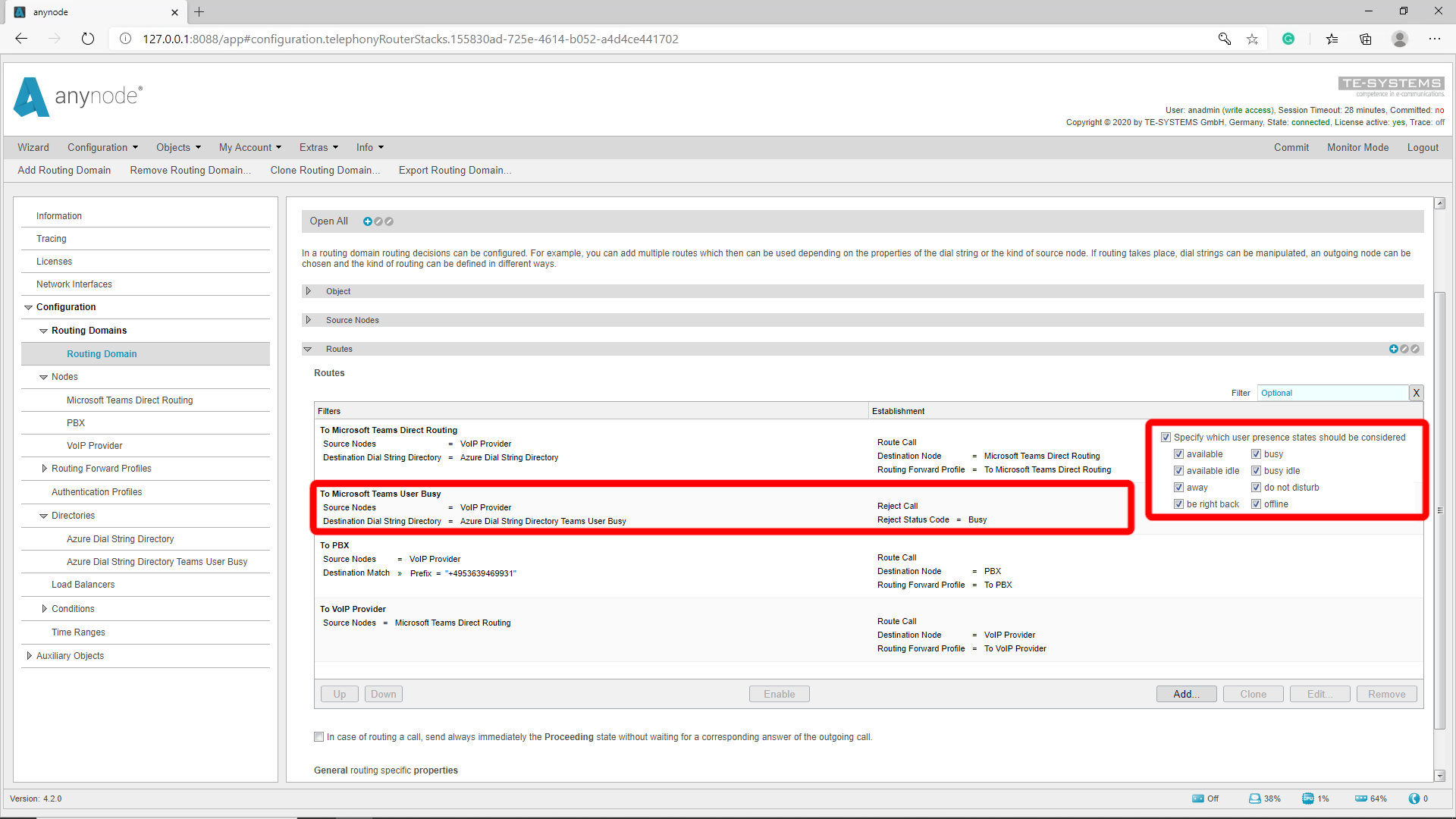This screenshot has height=819, width=1456.
Task: Open the Objects dropdown menu
Action: click(178, 148)
